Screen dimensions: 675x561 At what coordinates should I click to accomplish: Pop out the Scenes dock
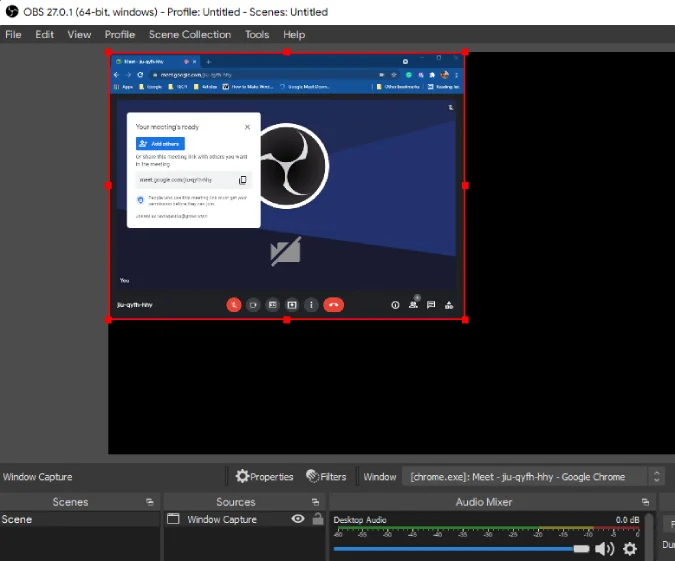(149, 502)
